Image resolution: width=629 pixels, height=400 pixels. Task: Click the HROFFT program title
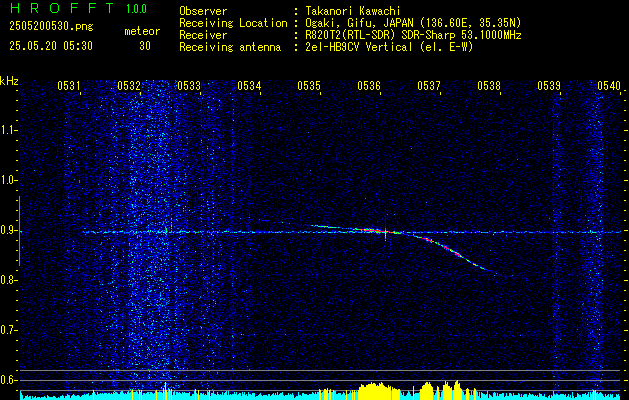pyautogui.click(x=62, y=8)
